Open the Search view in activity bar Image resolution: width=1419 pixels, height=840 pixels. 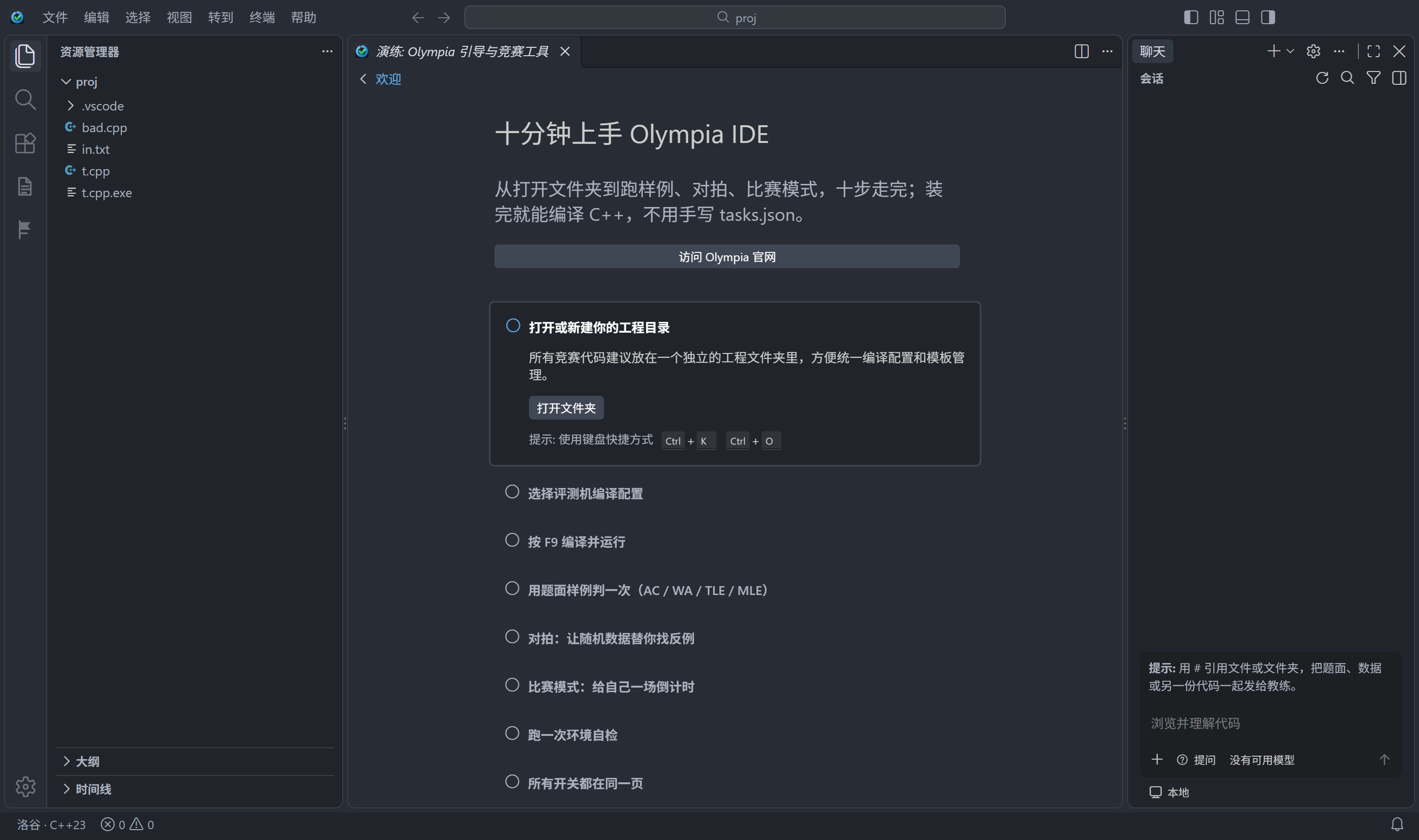click(x=25, y=100)
